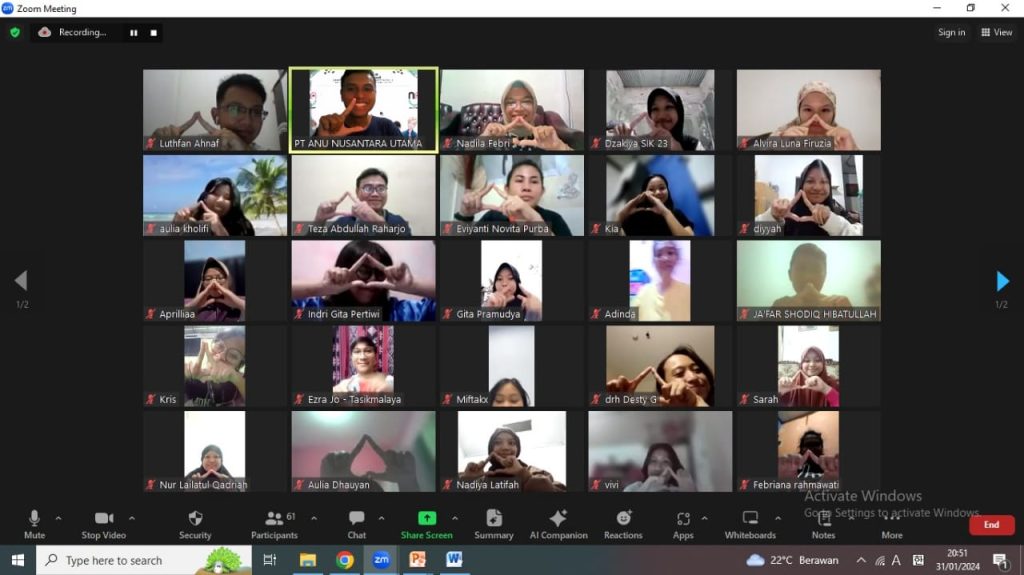Select Febriana rahmawati's video tile
Screen dimensions: 1024x575
pyautogui.click(x=808, y=452)
